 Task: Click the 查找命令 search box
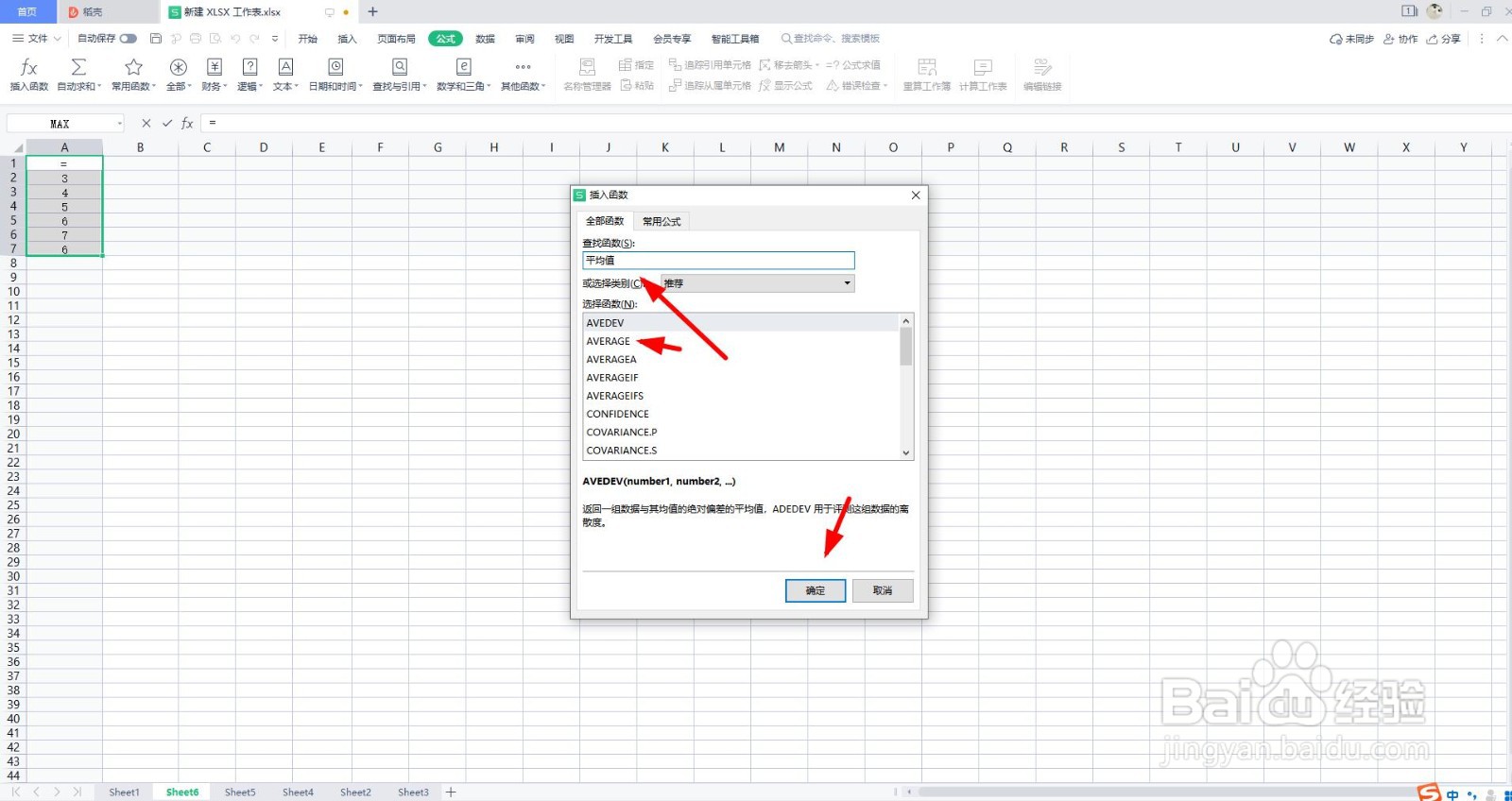tap(831, 39)
